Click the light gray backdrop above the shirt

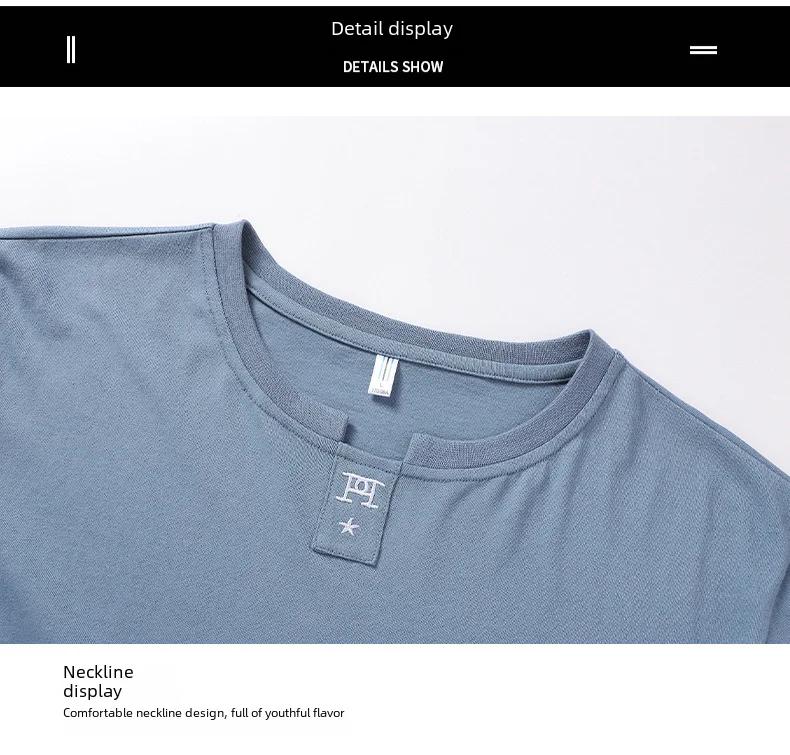tap(453, 201)
